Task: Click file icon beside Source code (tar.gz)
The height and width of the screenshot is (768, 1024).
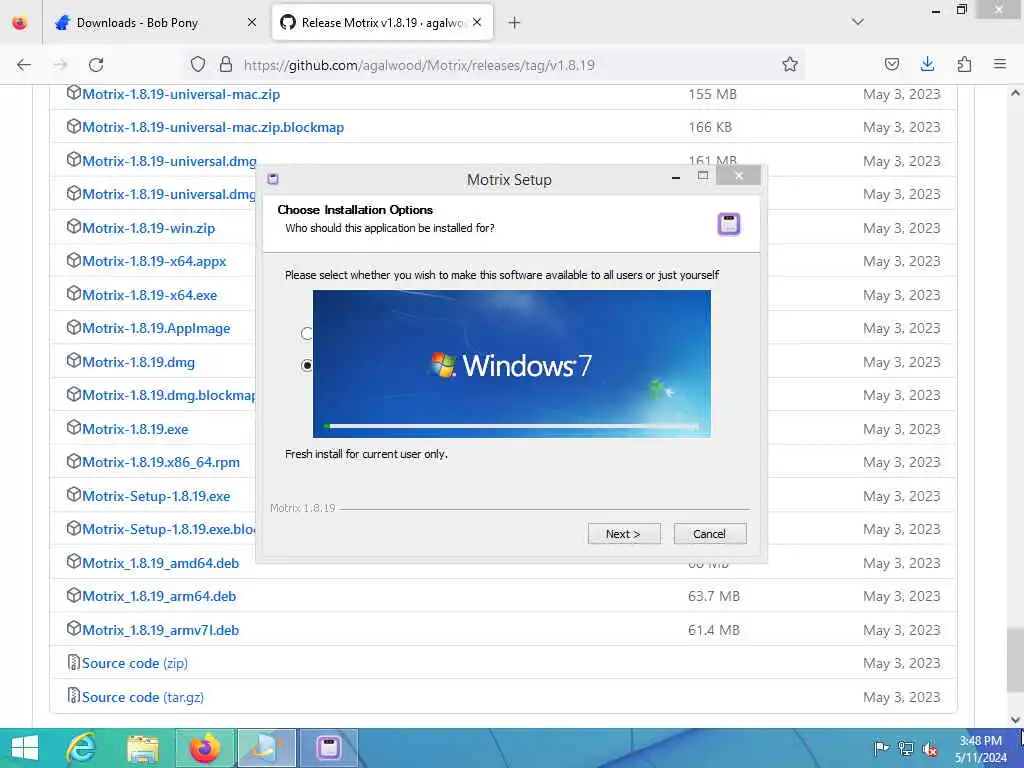Action: [x=74, y=696]
